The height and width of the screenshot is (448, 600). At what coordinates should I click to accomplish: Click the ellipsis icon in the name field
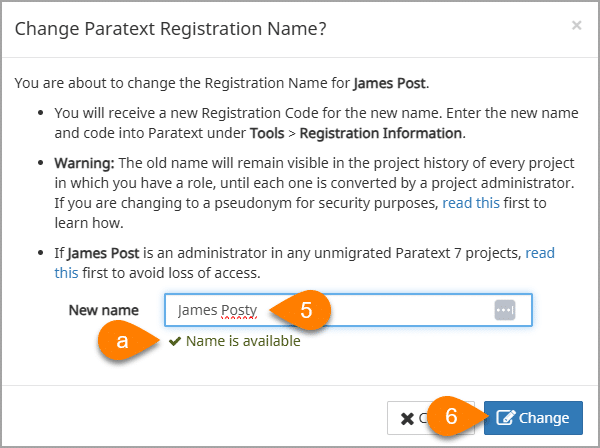coord(504,310)
